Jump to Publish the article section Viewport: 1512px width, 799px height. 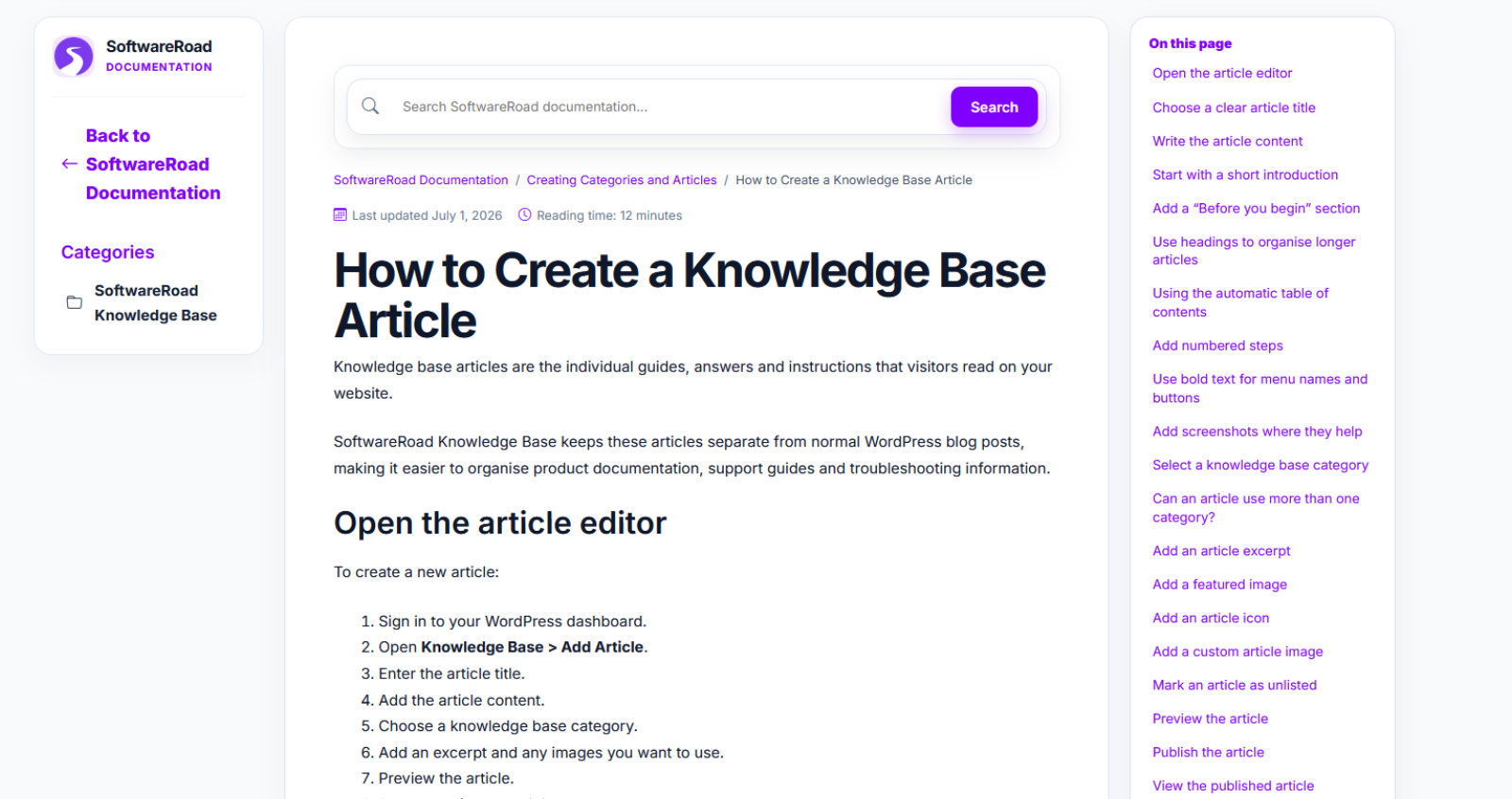click(x=1208, y=752)
